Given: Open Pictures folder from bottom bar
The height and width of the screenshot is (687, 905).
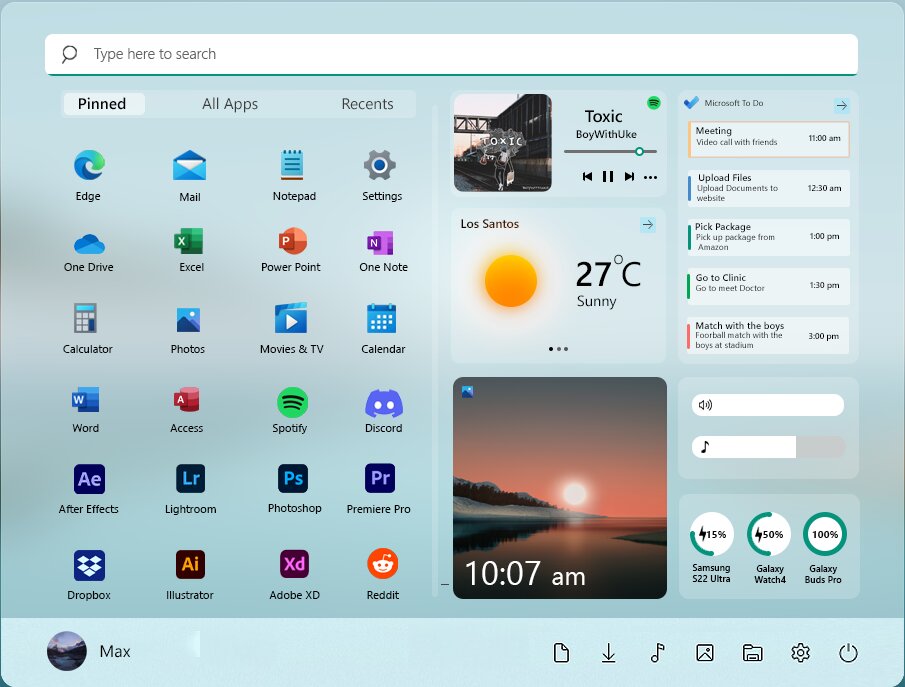Looking at the screenshot, I should [705, 653].
